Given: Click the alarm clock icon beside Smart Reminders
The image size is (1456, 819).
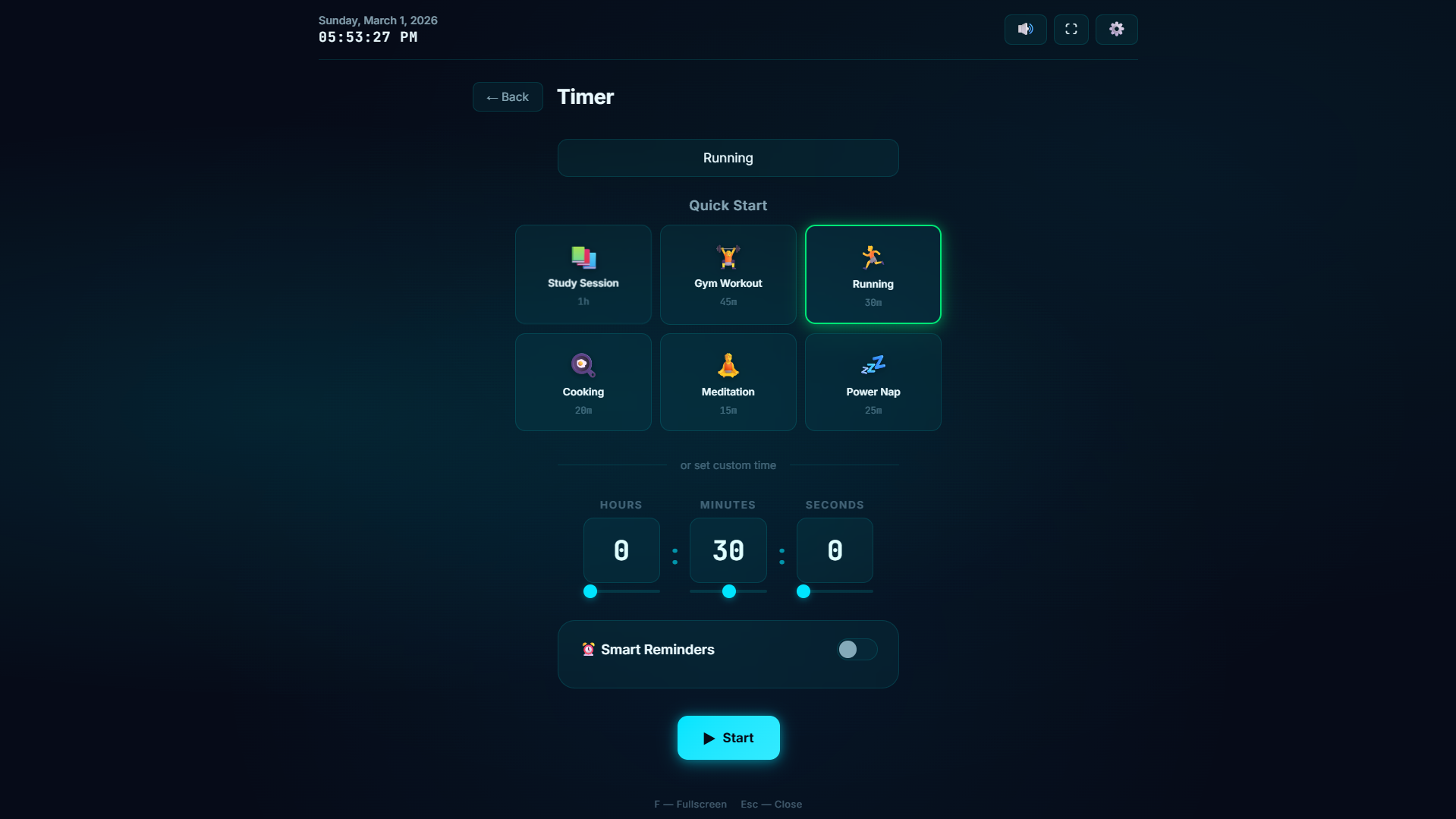Looking at the screenshot, I should [588, 649].
